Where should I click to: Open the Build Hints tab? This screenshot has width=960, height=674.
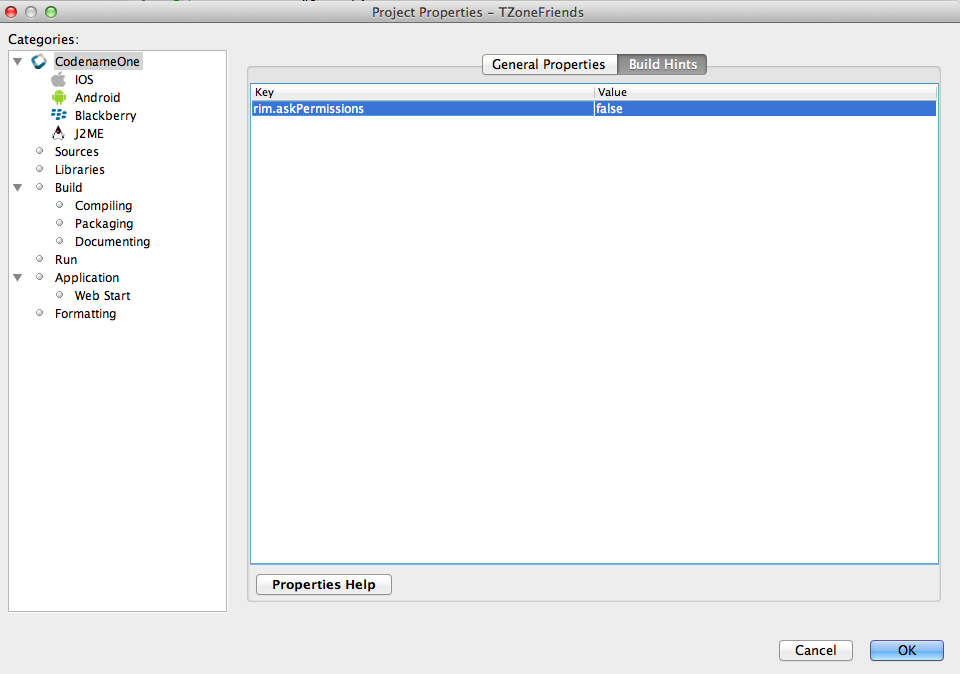click(x=662, y=64)
